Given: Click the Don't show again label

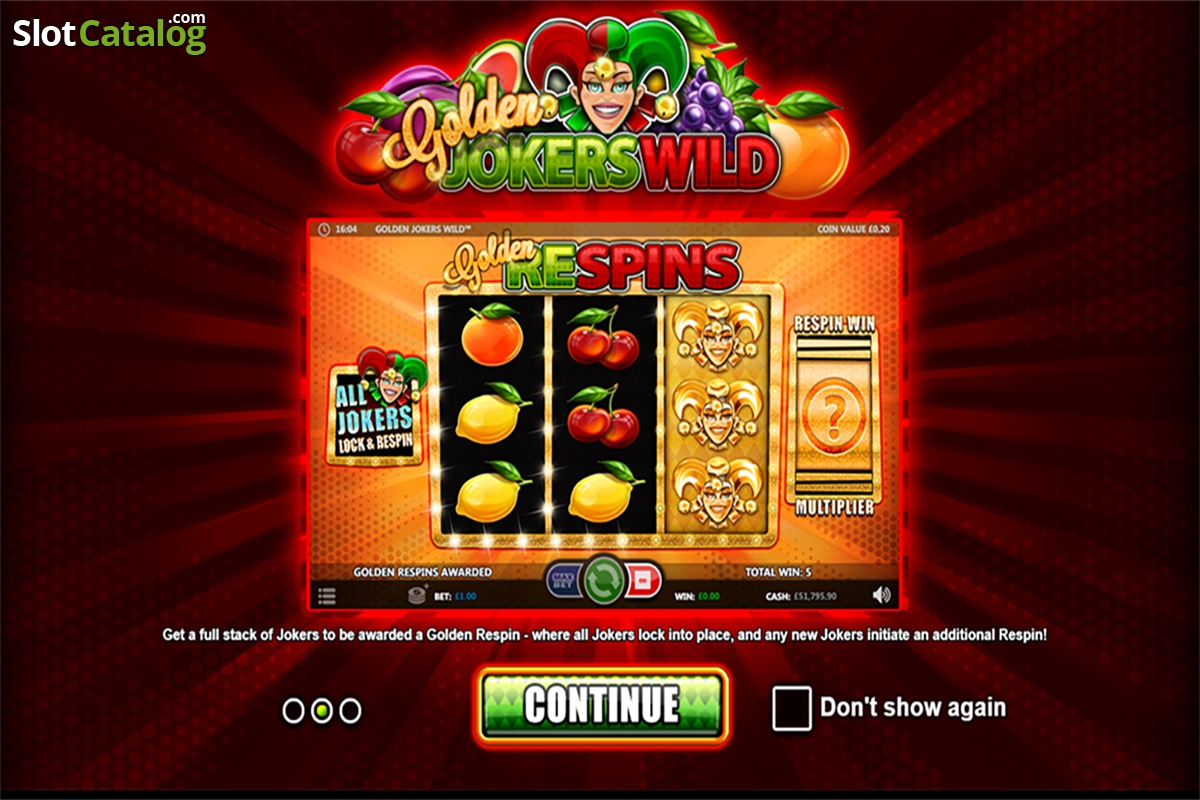Looking at the screenshot, I should (913, 708).
